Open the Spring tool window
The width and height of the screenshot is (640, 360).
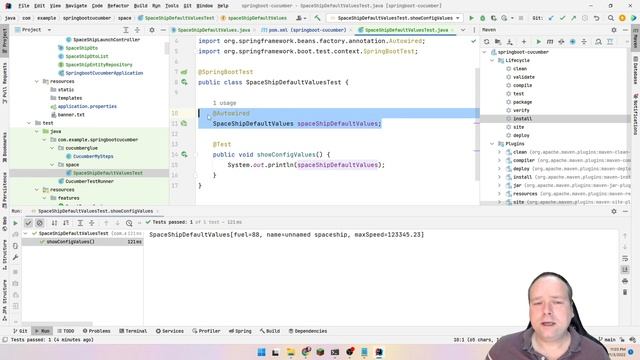240,331
